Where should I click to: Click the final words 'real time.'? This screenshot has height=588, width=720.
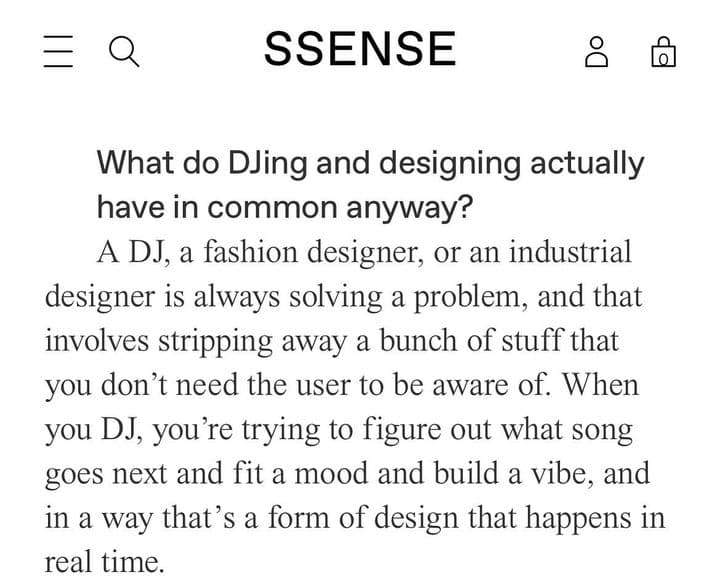click(103, 561)
